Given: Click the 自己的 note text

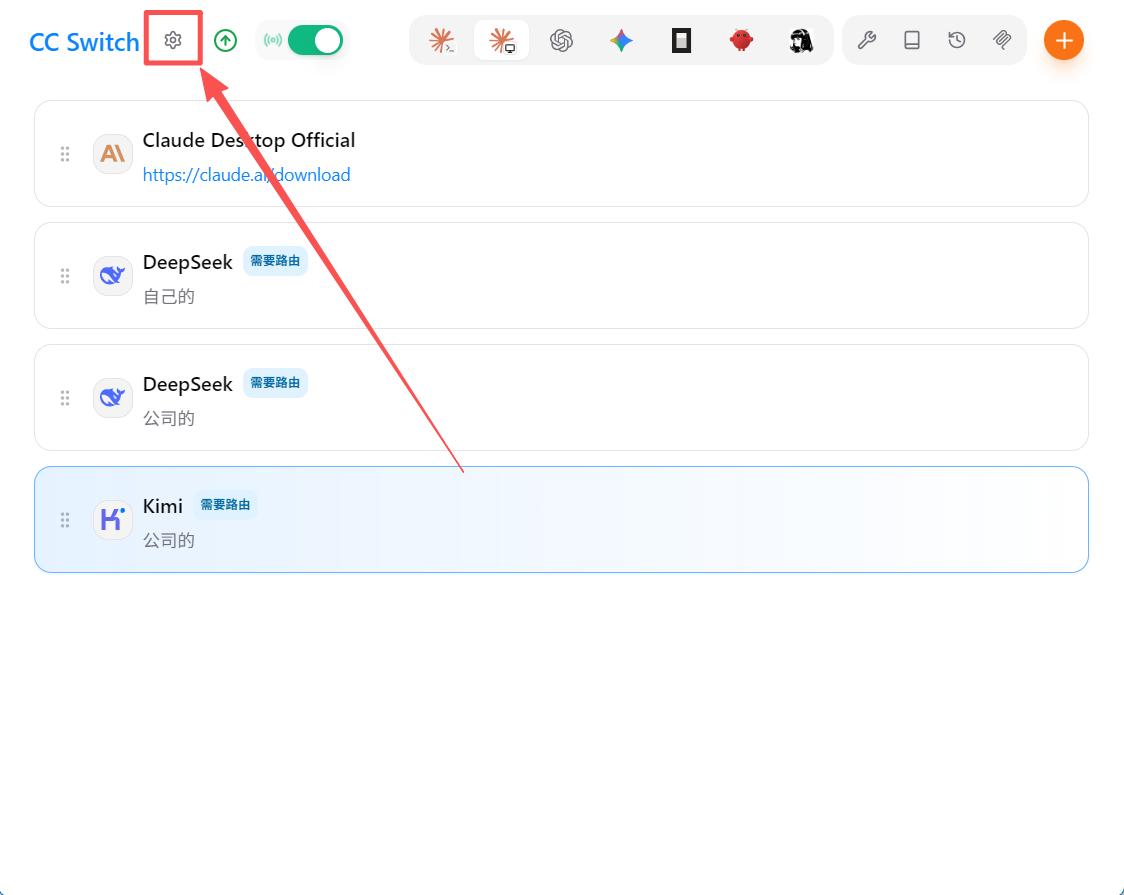Looking at the screenshot, I should [168, 297].
